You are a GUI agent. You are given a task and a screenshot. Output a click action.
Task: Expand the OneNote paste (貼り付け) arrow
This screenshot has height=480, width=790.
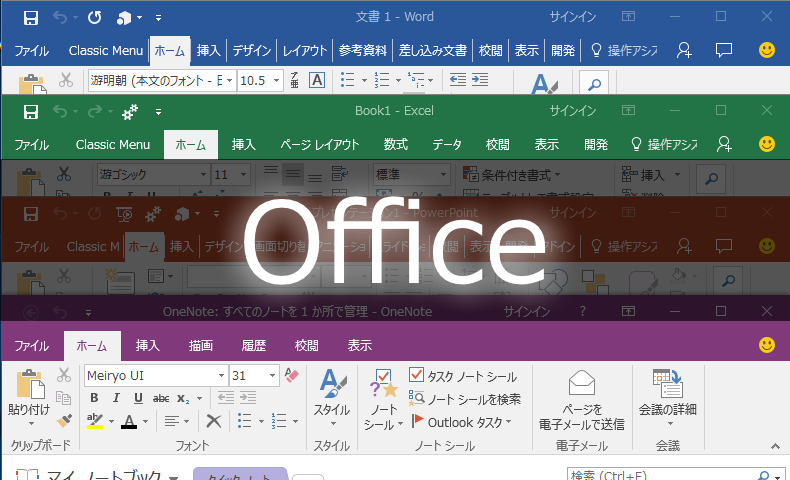tap(30, 424)
